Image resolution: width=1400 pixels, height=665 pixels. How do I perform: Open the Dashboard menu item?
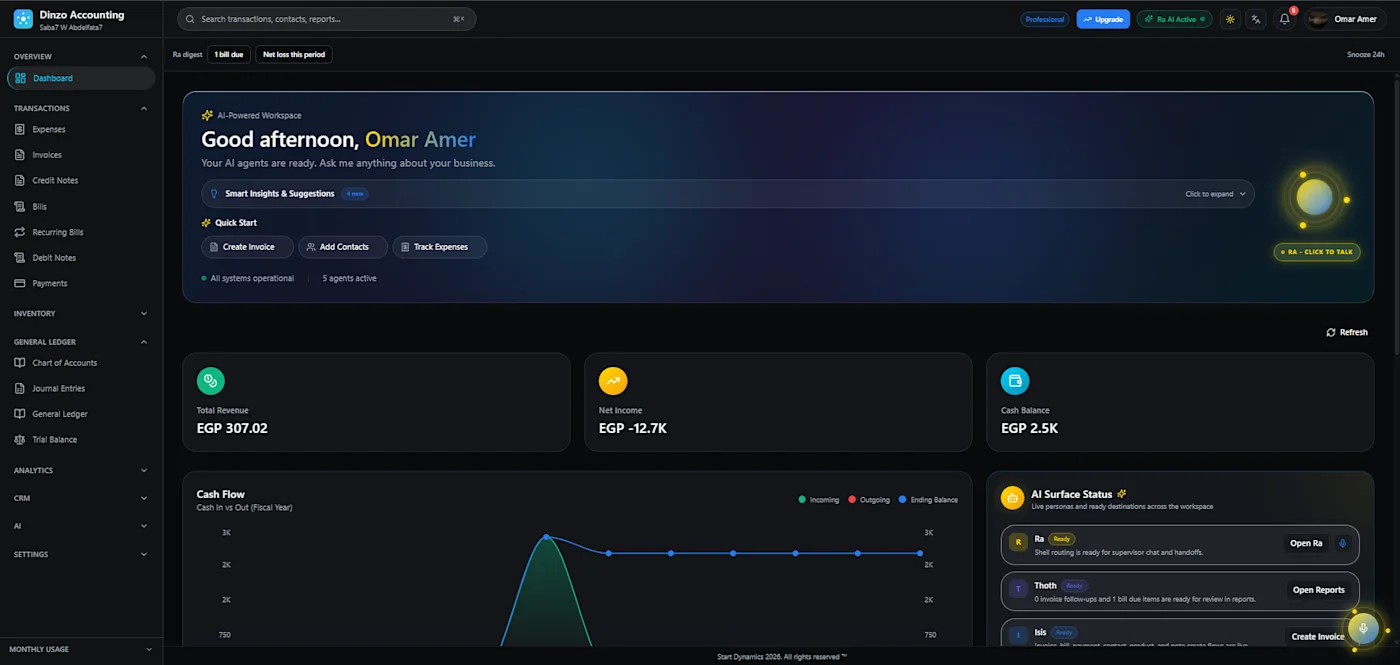81,78
